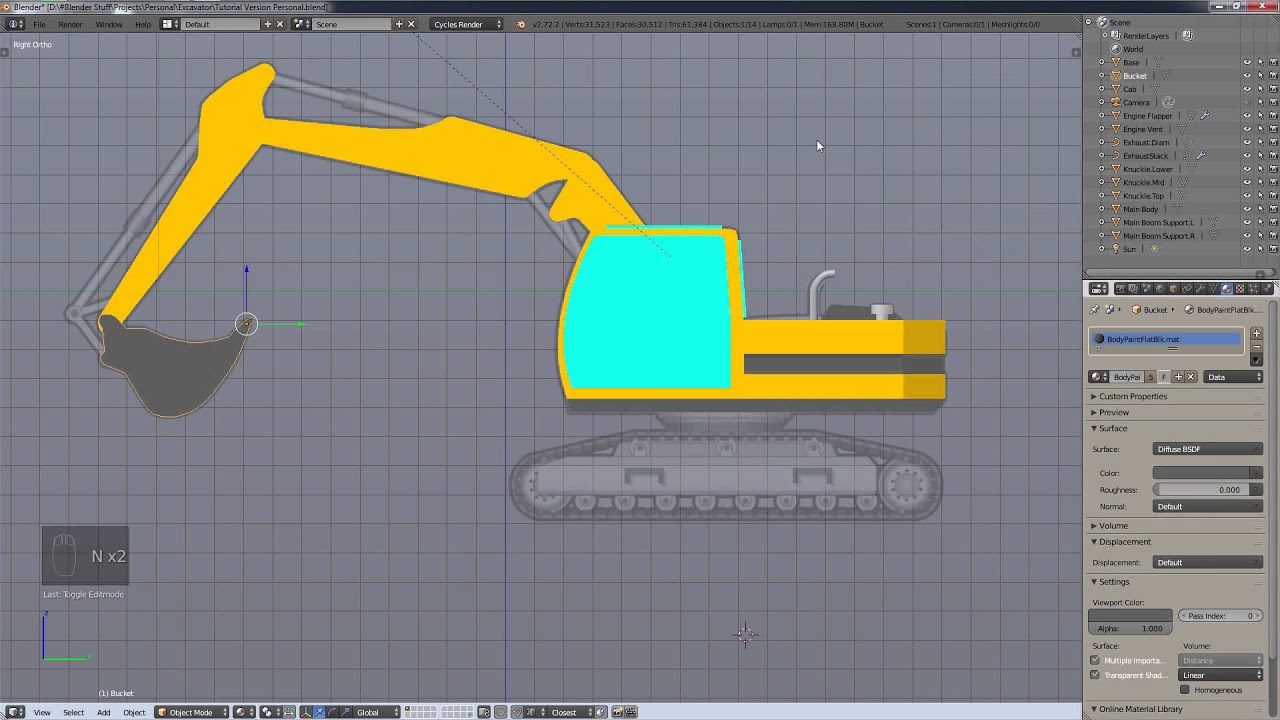Screen dimensions: 1280x720
Task: Open the Cycles Render engine dropdown
Action: pyautogui.click(x=467, y=24)
